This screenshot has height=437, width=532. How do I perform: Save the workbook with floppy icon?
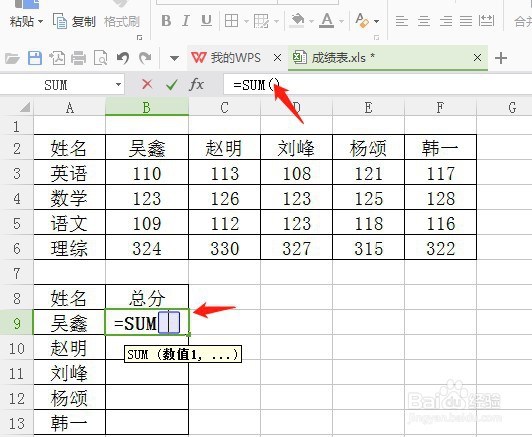(35, 58)
